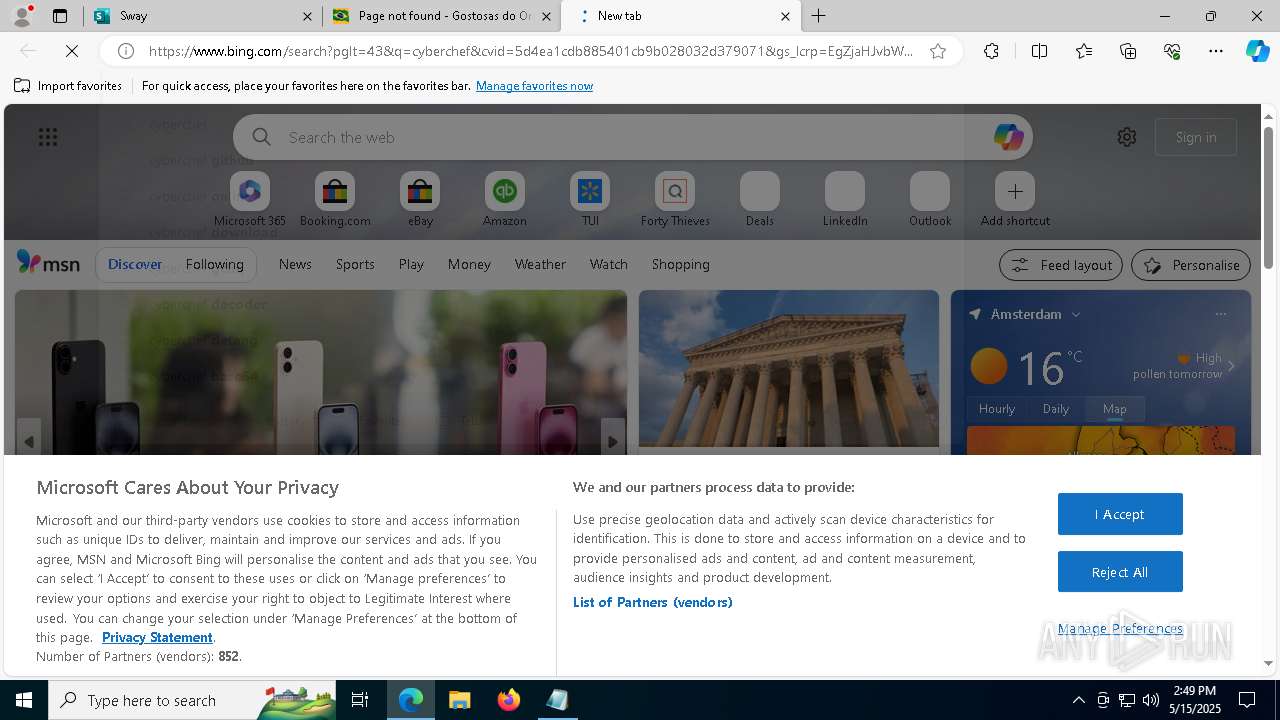Open the Copilot sidebar icon in toolbar
The image size is (1280, 720).
pos(1257,51)
